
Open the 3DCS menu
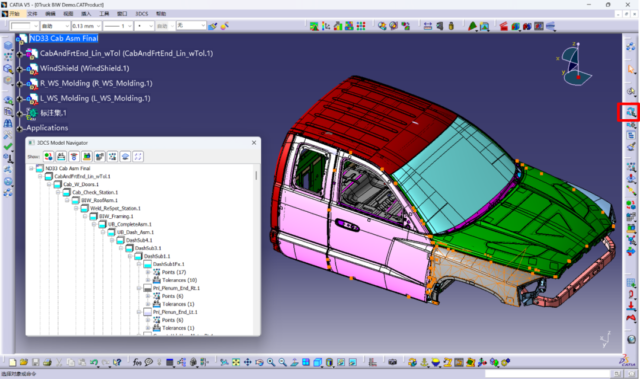pyautogui.click(x=142, y=14)
